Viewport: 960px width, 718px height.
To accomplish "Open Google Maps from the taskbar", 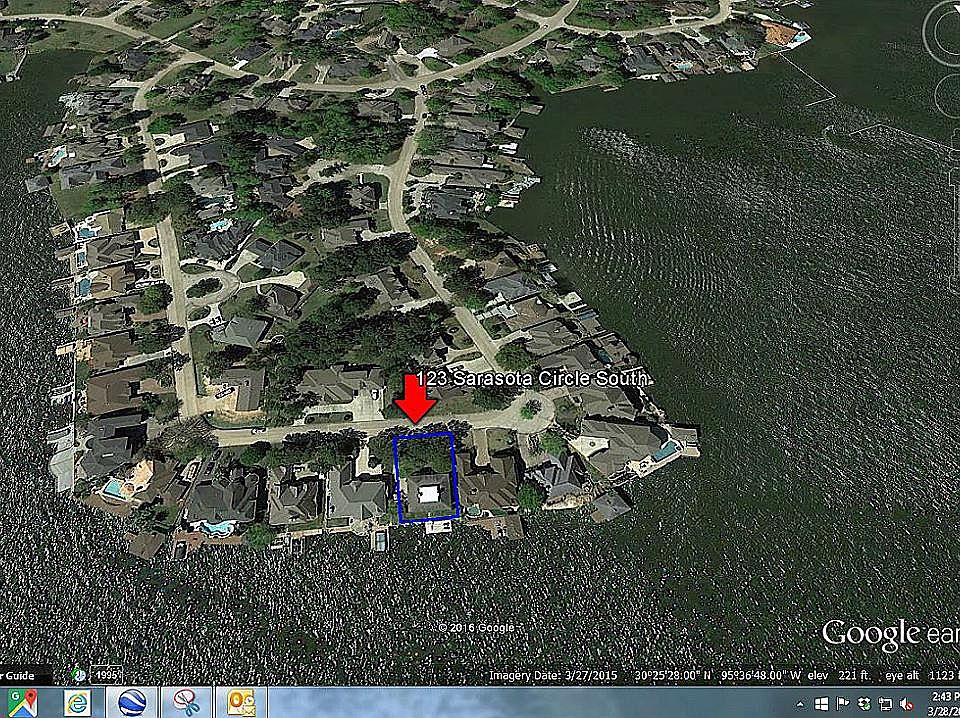I will [x=23, y=702].
